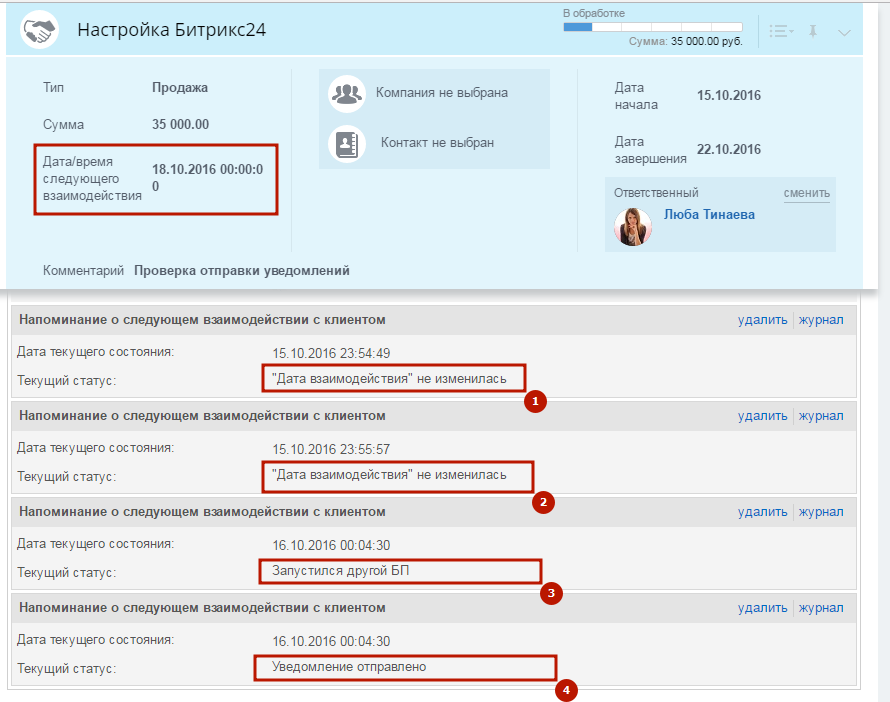Screen dimensions: 890x702
Task: Click timestamp 15.10.2016 23:55:57
Action: 331,449
